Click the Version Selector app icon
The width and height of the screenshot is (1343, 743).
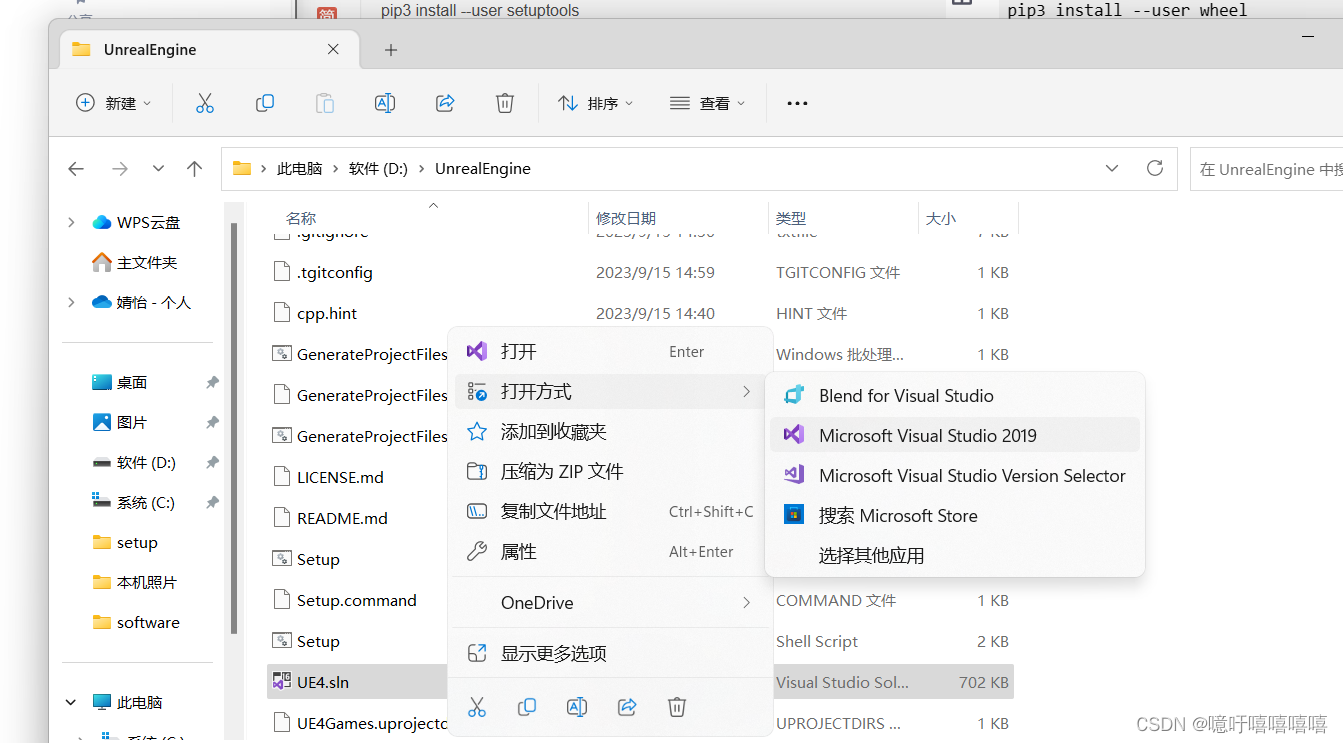click(x=794, y=475)
